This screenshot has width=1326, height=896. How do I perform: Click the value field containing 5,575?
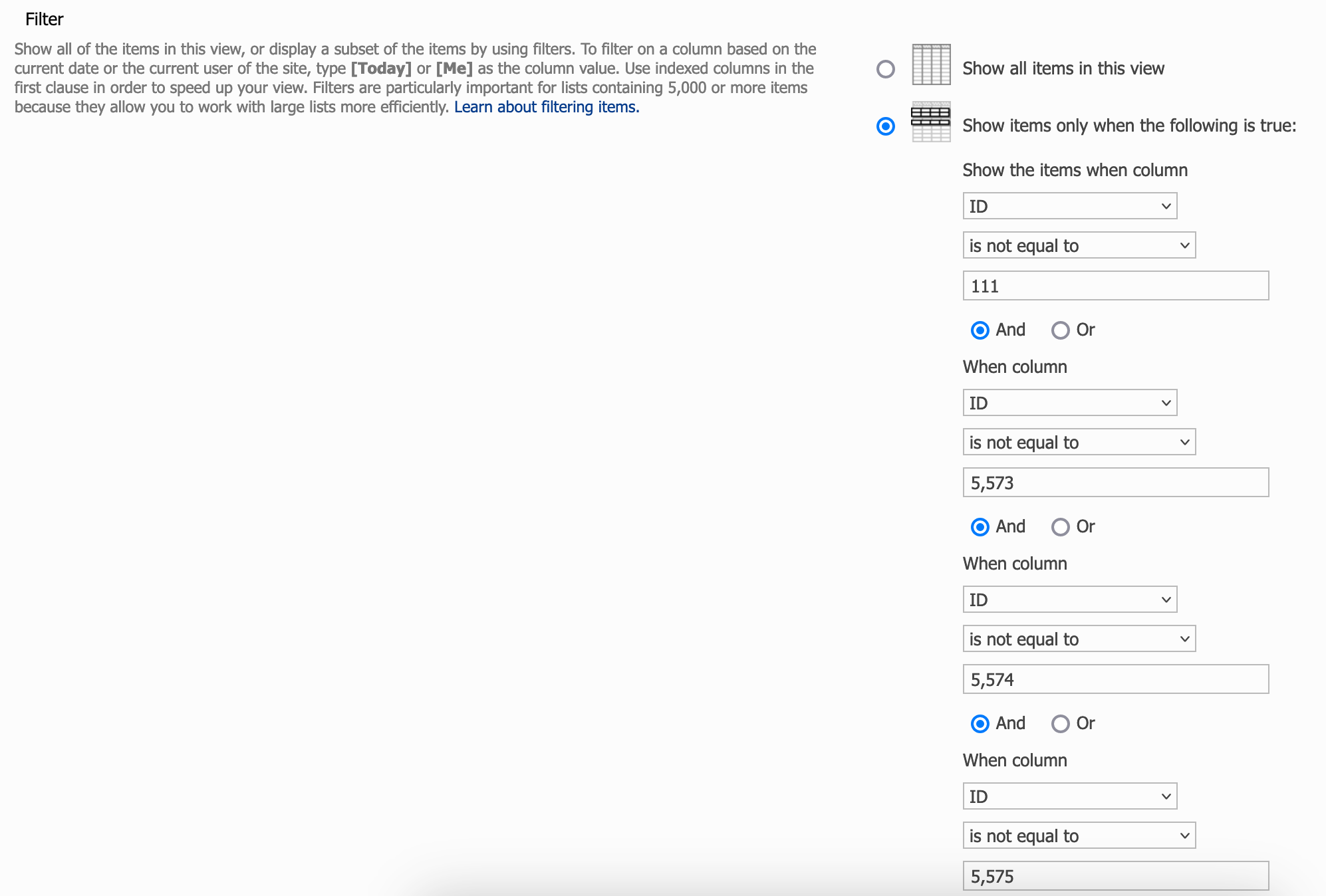[1115, 876]
